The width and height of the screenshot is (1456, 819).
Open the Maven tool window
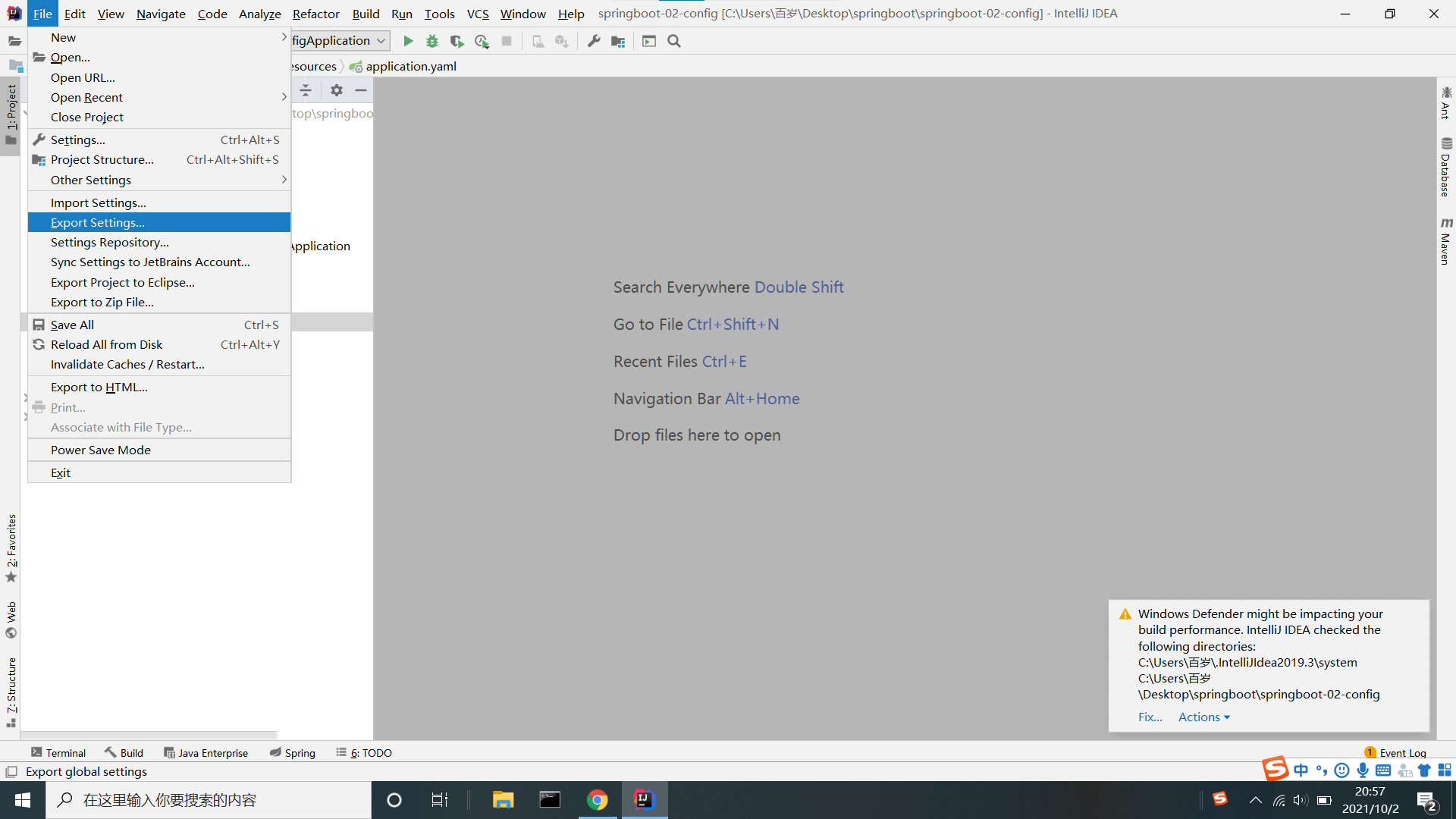(x=1446, y=241)
